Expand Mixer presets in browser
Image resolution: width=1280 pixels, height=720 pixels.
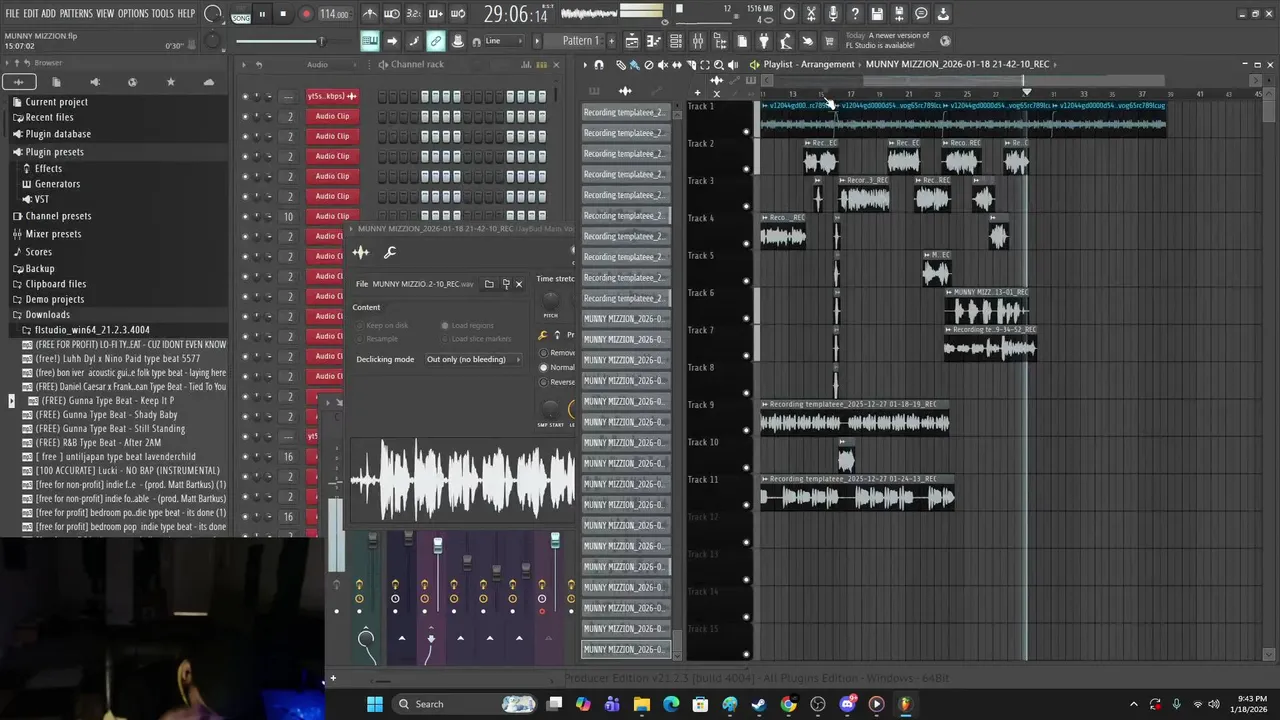(x=53, y=234)
